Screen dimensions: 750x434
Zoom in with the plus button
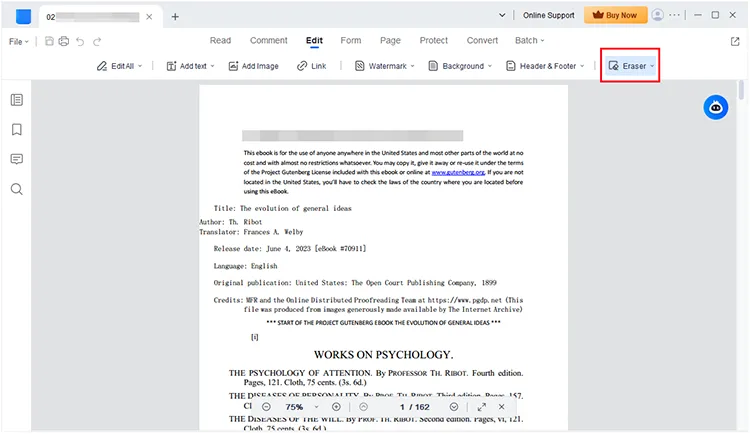point(336,407)
